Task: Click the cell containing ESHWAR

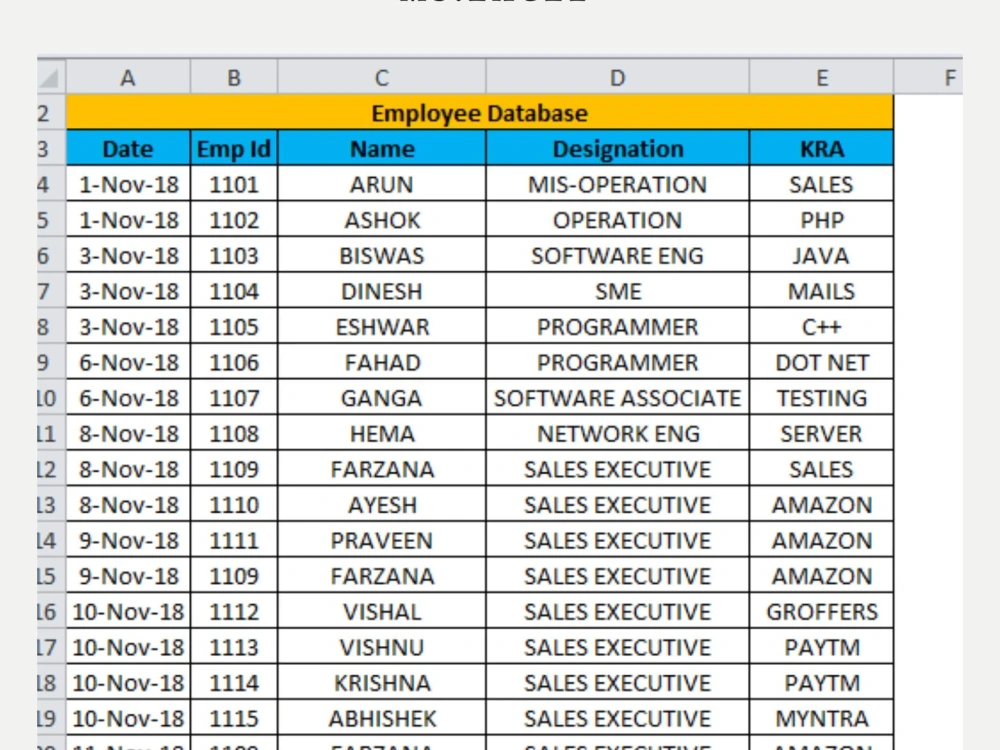Action: 382,327
